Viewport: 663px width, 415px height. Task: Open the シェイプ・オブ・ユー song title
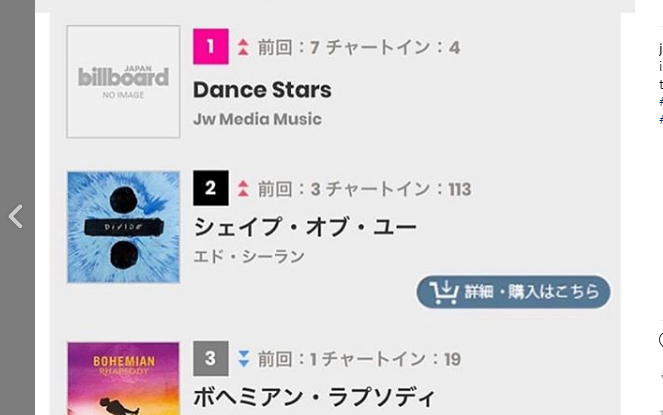[x=305, y=227]
